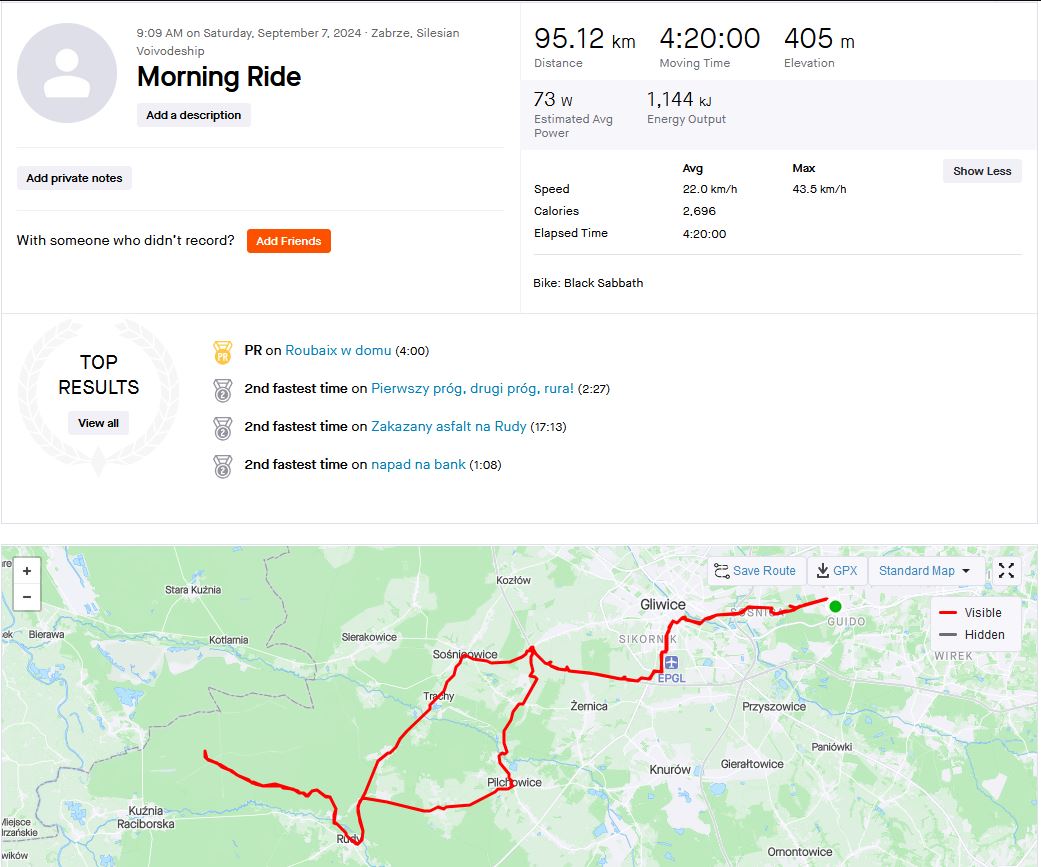Screen dimensions: 1041x867
Task: Open Pierwszy próg, drugi próg, rura! segment
Action: 472,388
